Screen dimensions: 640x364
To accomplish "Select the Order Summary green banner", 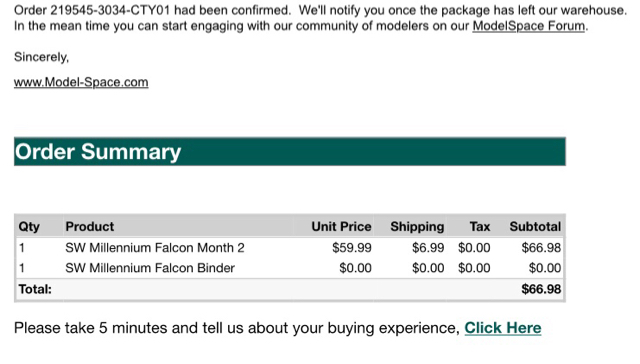I will click(x=290, y=151).
